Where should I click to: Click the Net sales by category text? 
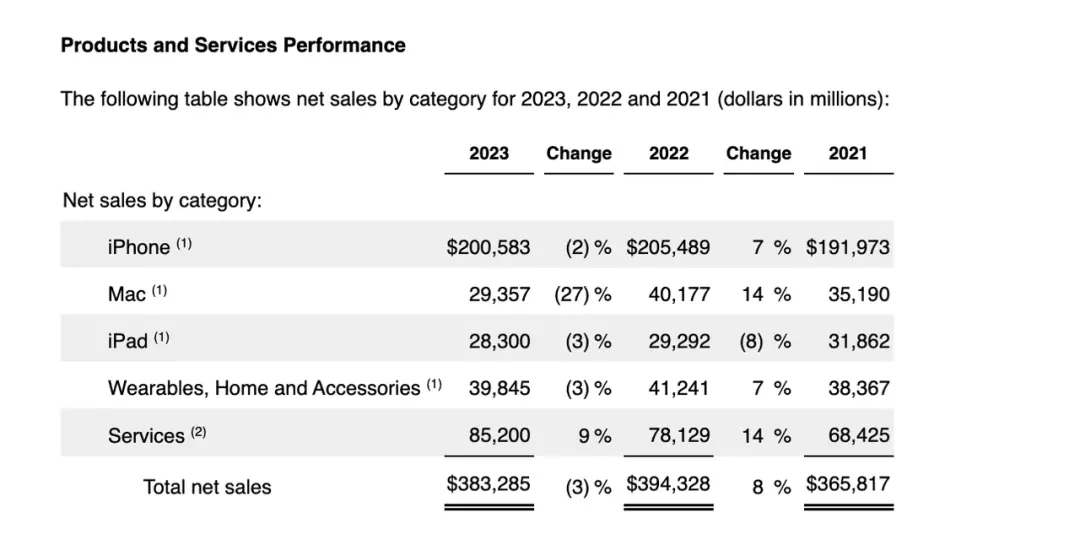click(163, 200)
